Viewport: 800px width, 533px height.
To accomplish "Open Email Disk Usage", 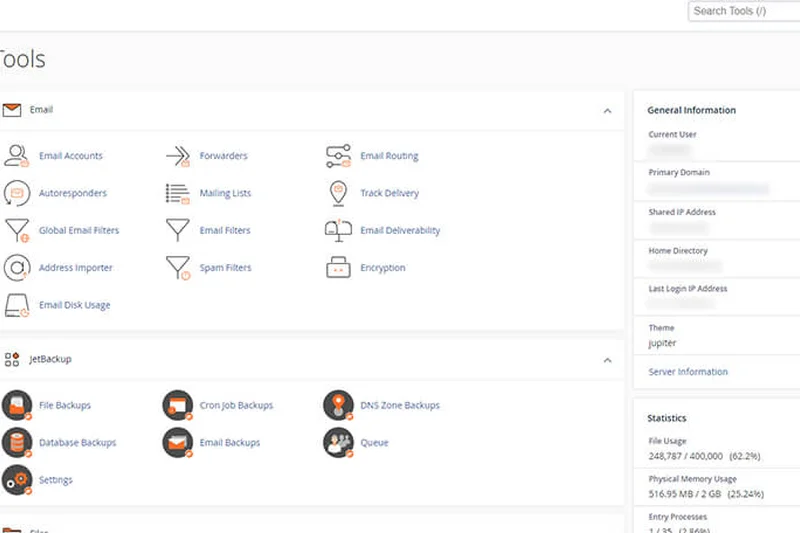I will [x=74, y=305].
